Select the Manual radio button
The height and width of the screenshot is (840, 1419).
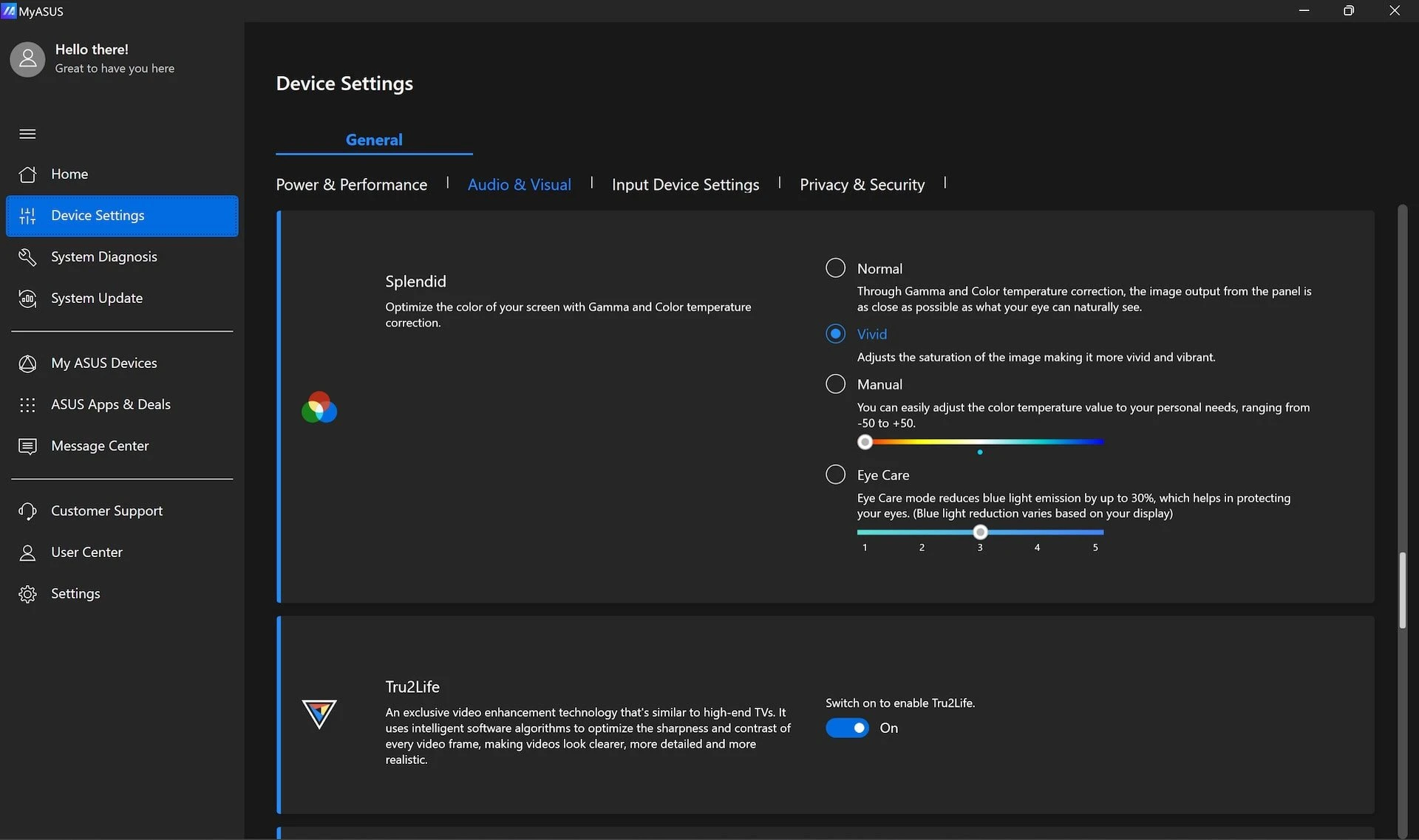click(x=835, y=383)
